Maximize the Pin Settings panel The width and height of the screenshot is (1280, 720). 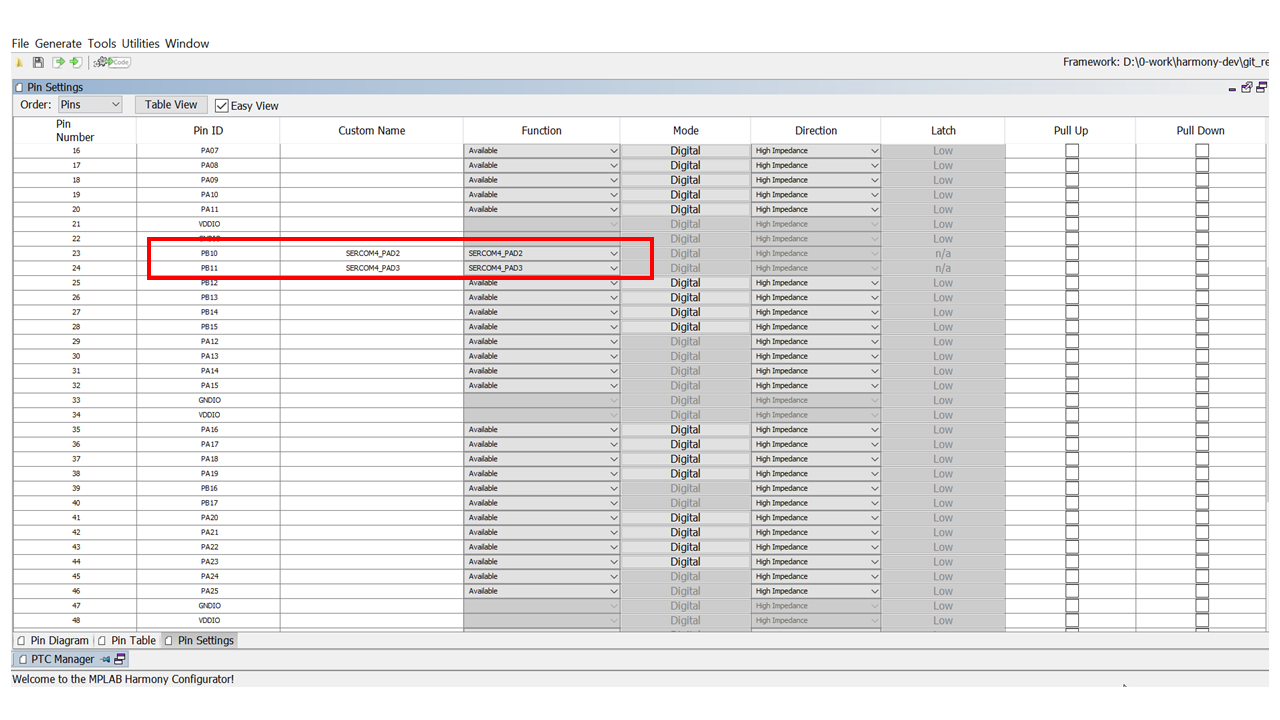point(1261,88)
